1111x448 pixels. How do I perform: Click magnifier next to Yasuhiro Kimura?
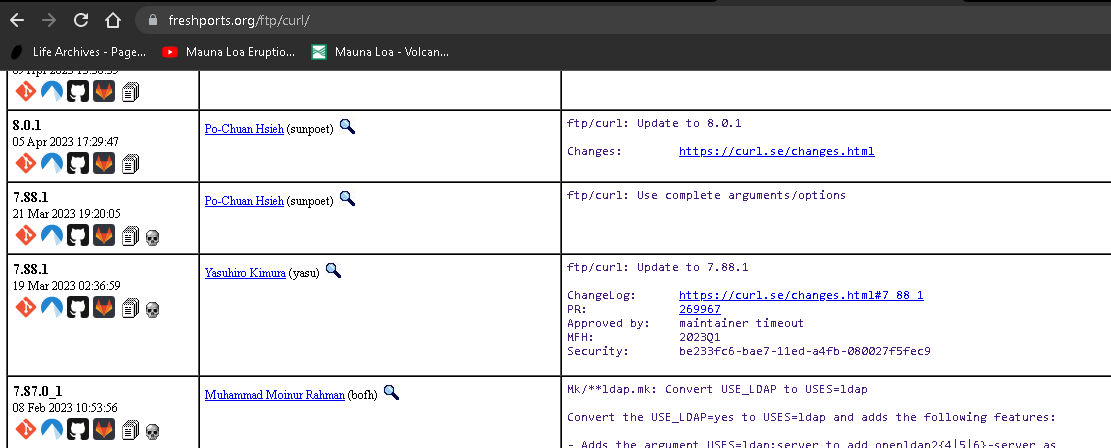click(333, 270)
